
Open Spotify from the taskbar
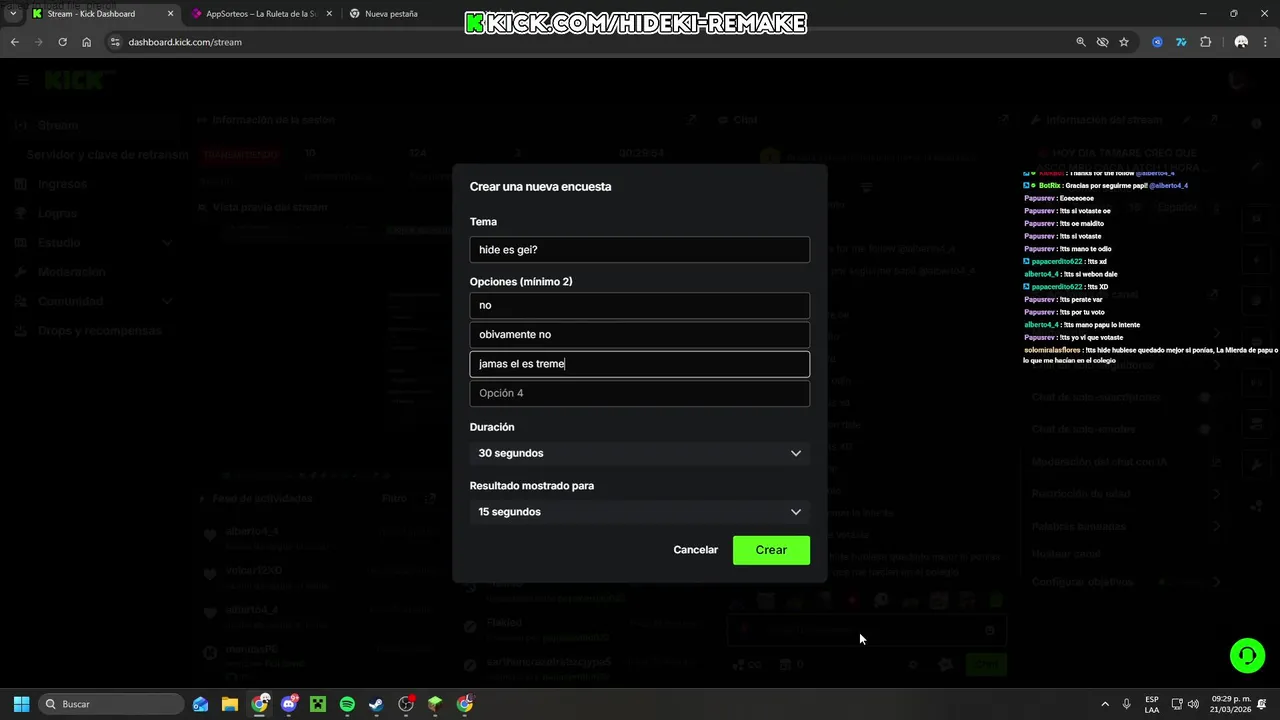click(x=347, y=704)
